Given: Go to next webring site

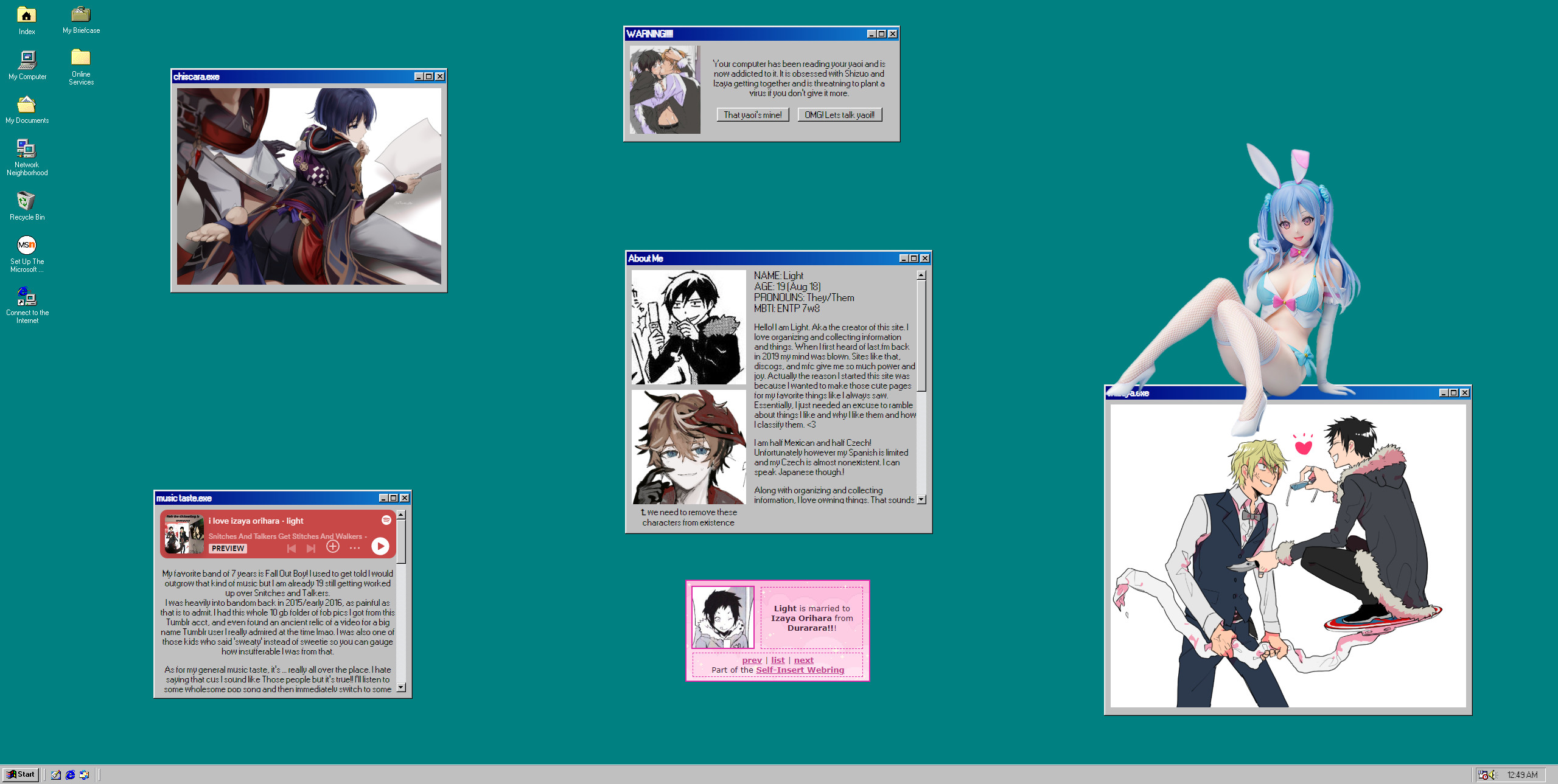Looking at the screenshot, I should pyautogui.click(x=803, y=660).
